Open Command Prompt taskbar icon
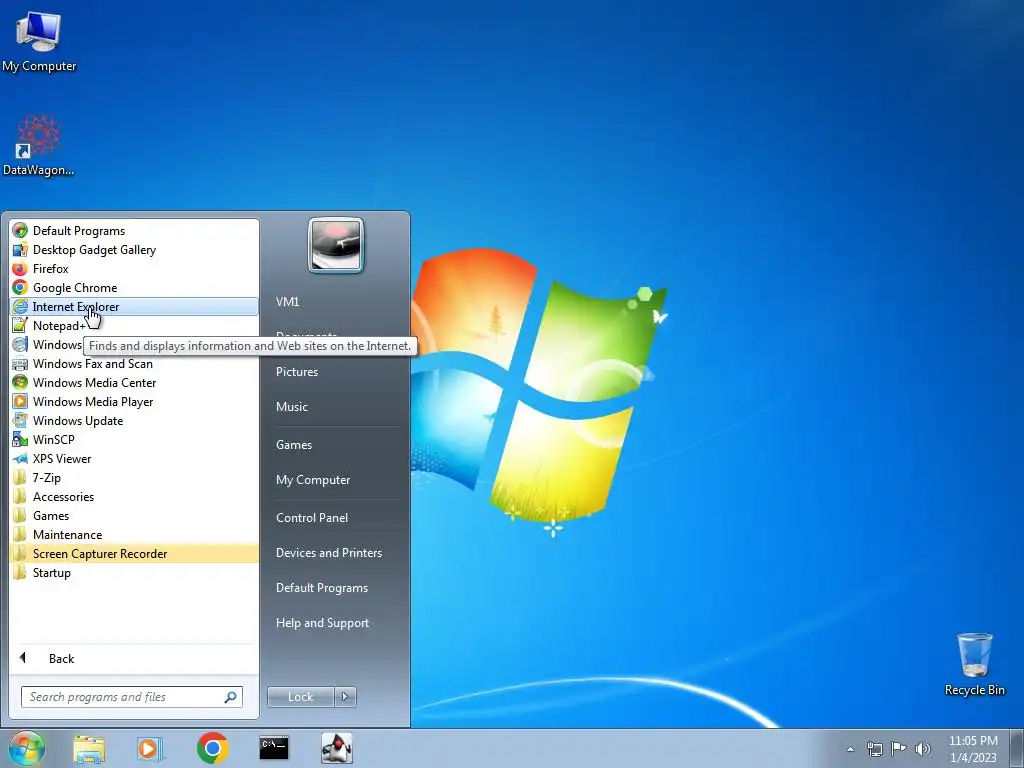This screenshot has height=768, width=1024. tap(274, 748)
